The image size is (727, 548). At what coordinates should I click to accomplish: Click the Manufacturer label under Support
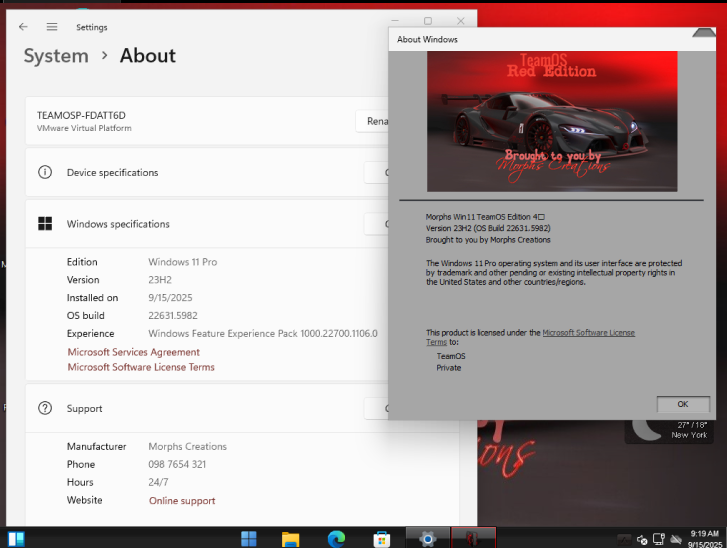96,446
